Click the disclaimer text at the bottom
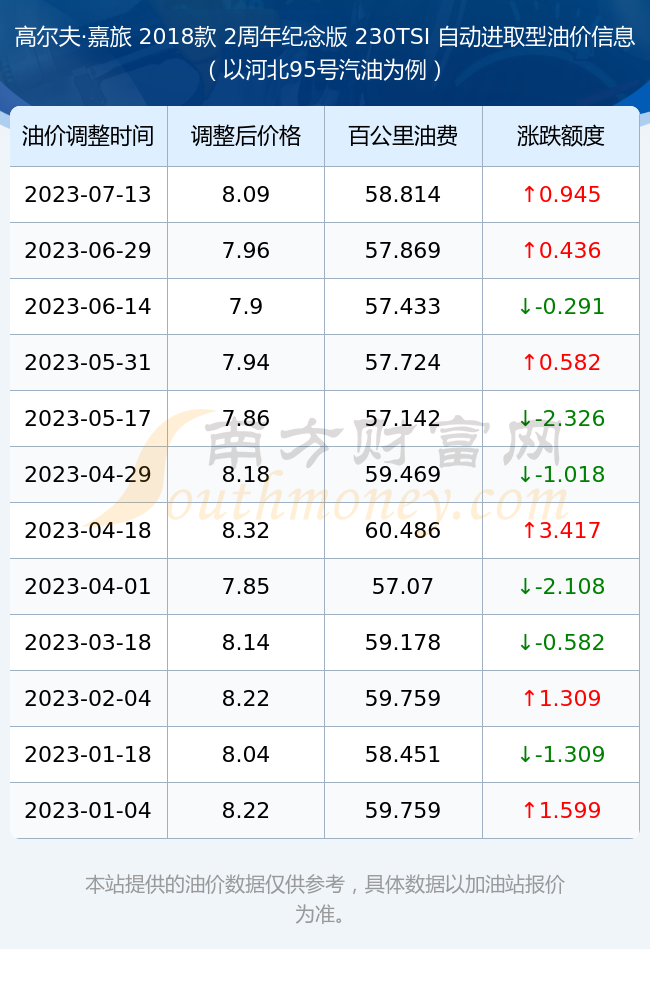Viewport: 650px width, 1000px height. [x=325, y=899]
